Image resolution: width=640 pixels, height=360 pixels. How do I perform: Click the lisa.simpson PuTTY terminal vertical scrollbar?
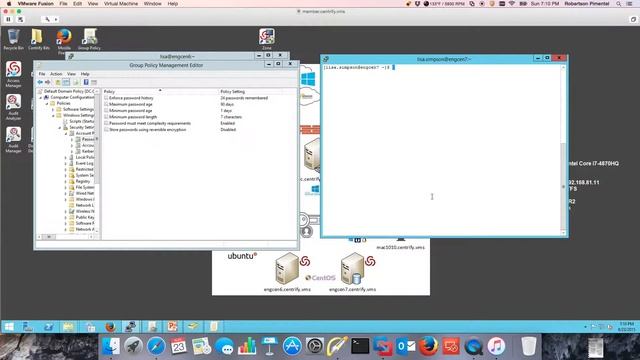point(563,150)
